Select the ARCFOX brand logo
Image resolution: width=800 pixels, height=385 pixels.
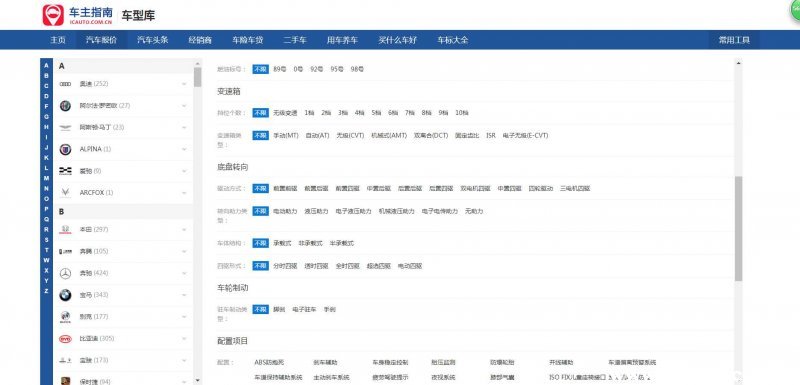(x=65, y=192)
